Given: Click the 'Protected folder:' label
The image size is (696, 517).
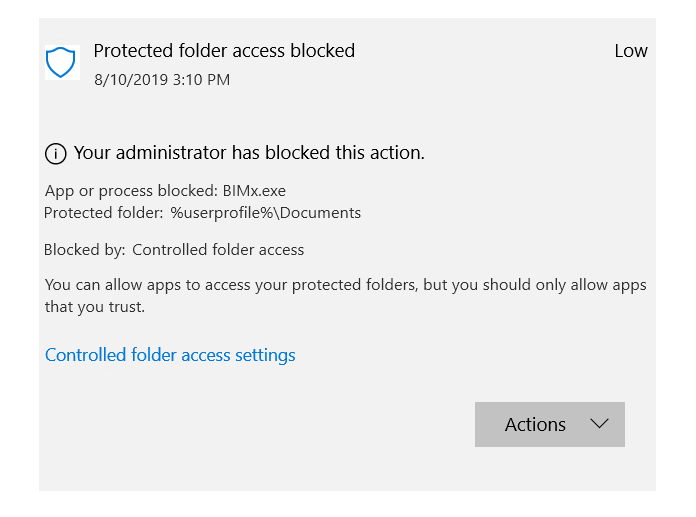Looking at the screenshot, I should click(104, 213).
